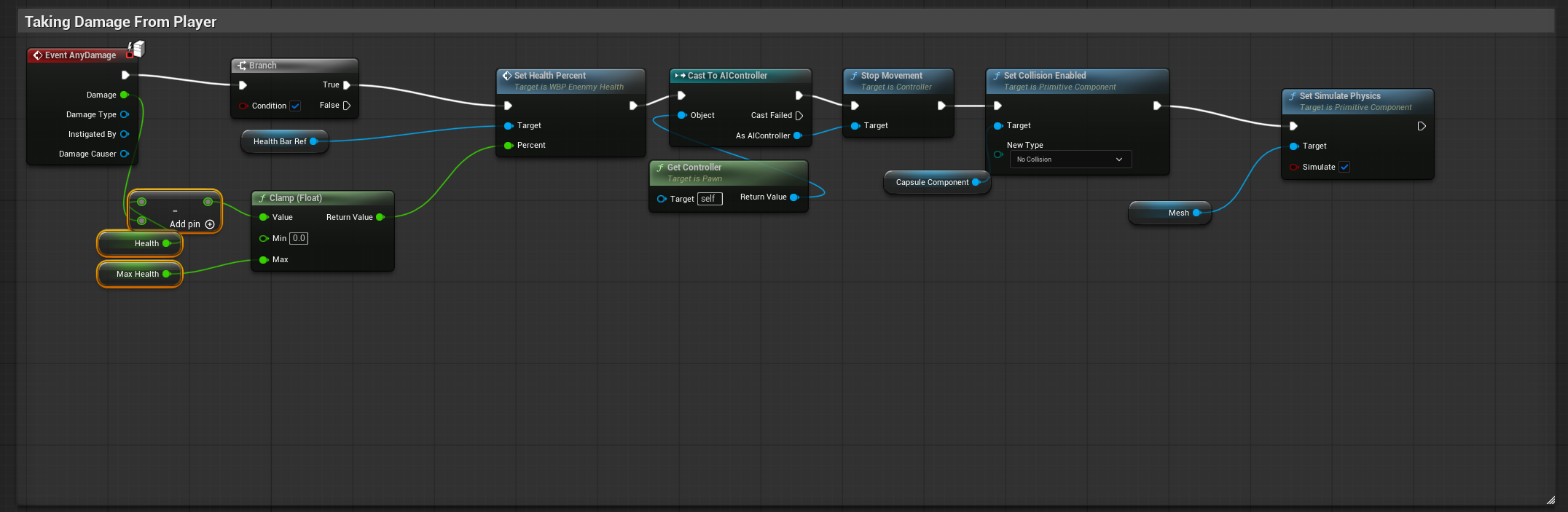Click Set Health Percent Target pin

509,126
